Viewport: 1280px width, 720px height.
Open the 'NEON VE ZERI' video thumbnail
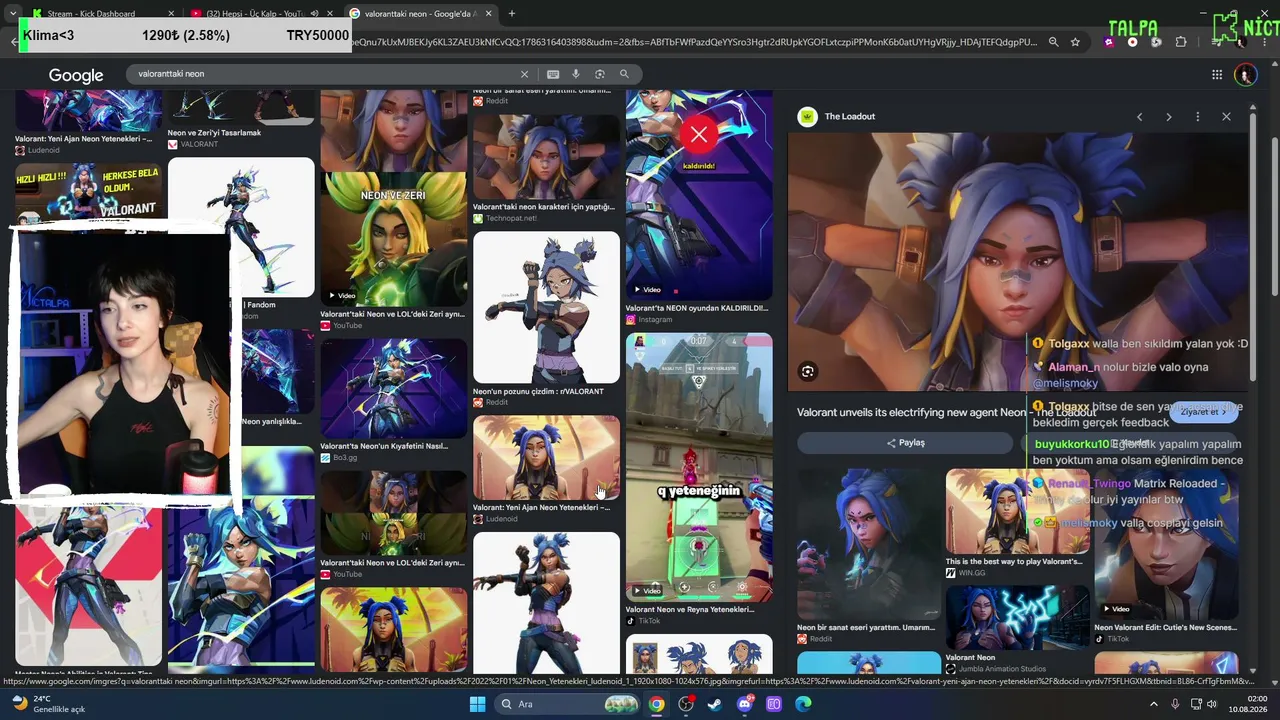(393, 238)
